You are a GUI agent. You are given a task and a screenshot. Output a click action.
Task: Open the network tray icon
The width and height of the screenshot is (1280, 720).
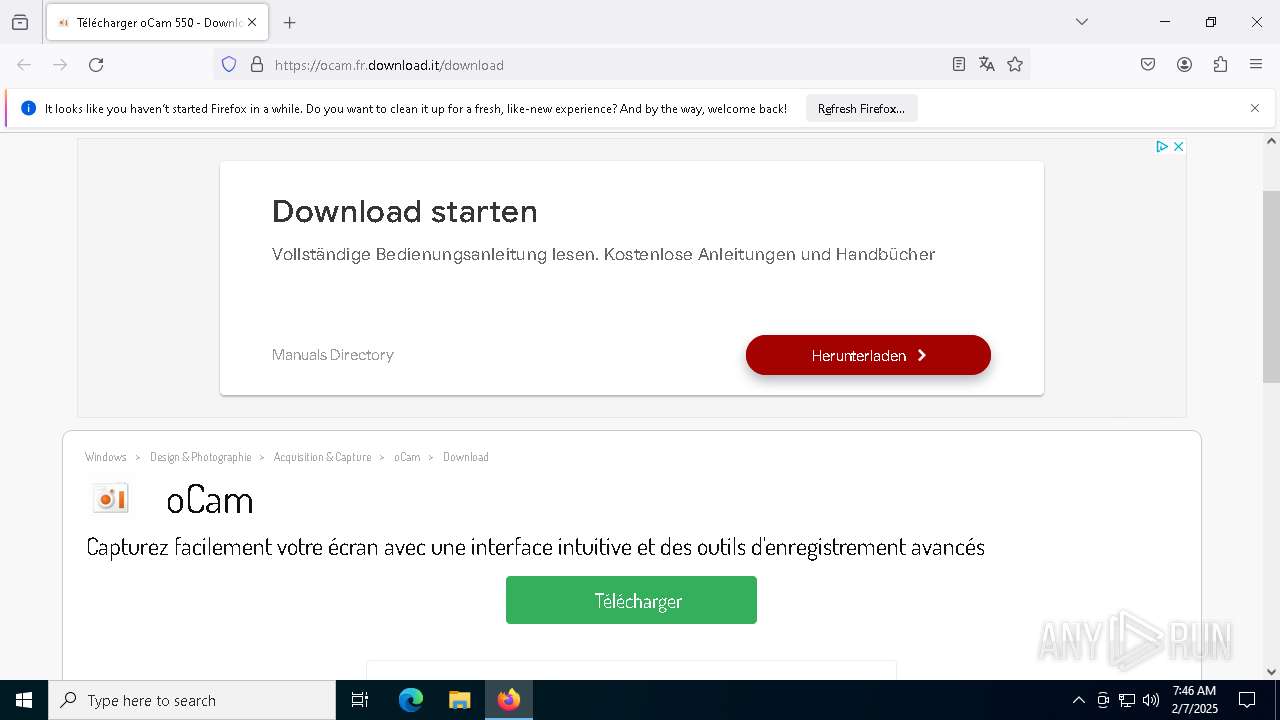1127,700
